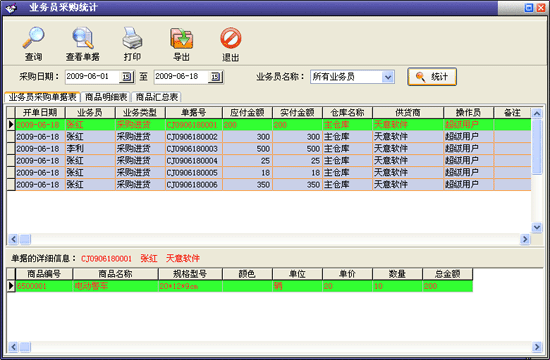The width and height of the screenshot is (550, 360).
Task: Click the 应付金额 column header
Action: [x=247, y=113]
